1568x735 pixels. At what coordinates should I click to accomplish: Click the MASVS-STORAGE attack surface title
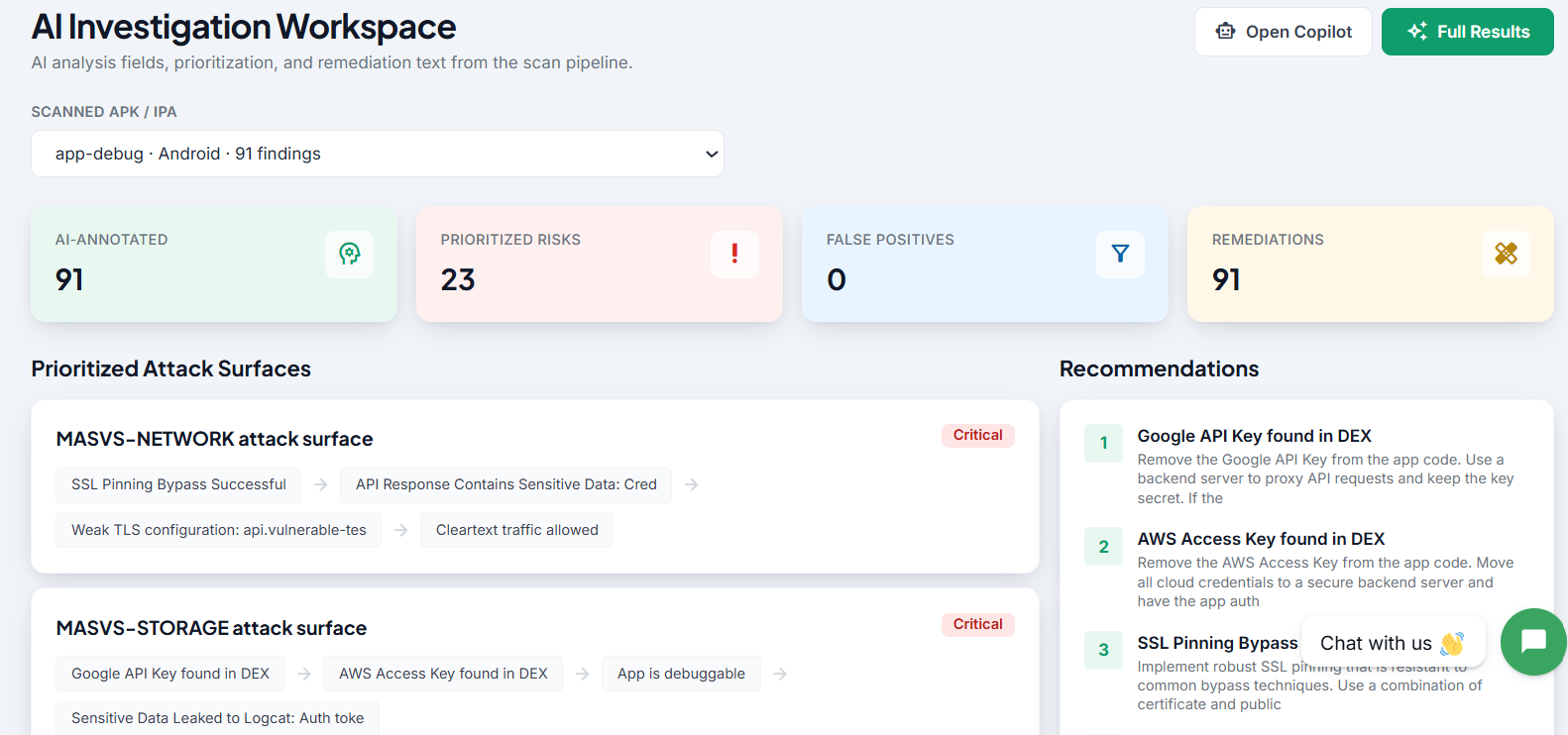point(212,628)
